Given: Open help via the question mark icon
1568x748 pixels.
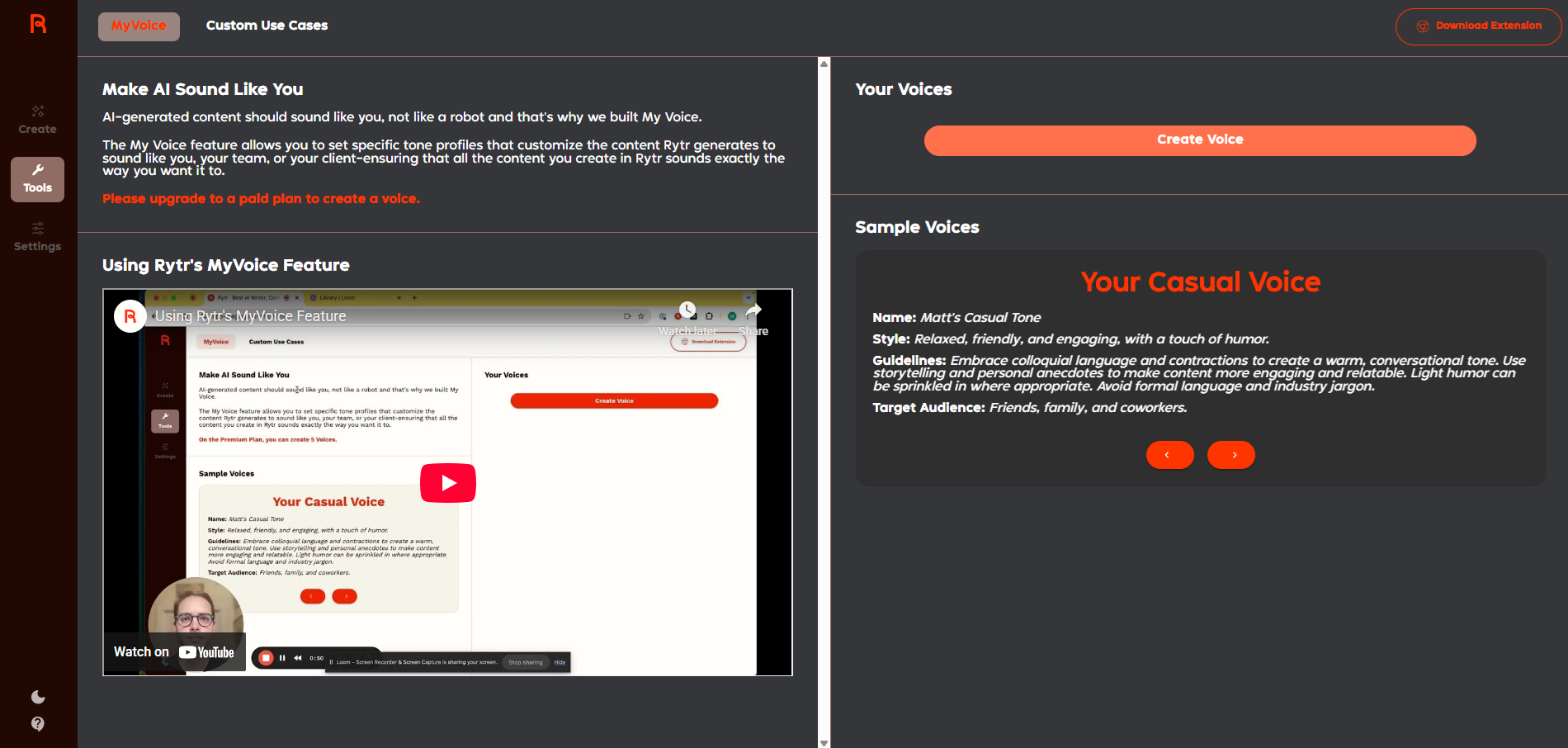Looking at the screenshot, I should click(37, 724).
